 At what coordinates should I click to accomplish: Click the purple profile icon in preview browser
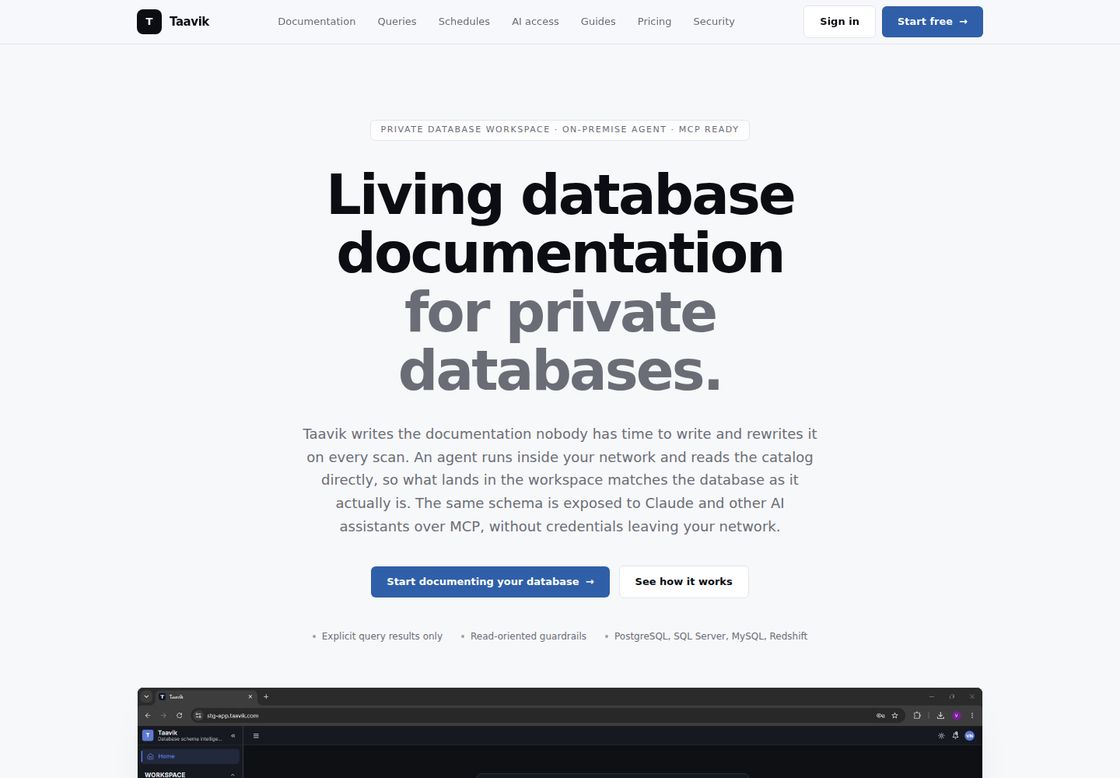(x=956, y=715)
